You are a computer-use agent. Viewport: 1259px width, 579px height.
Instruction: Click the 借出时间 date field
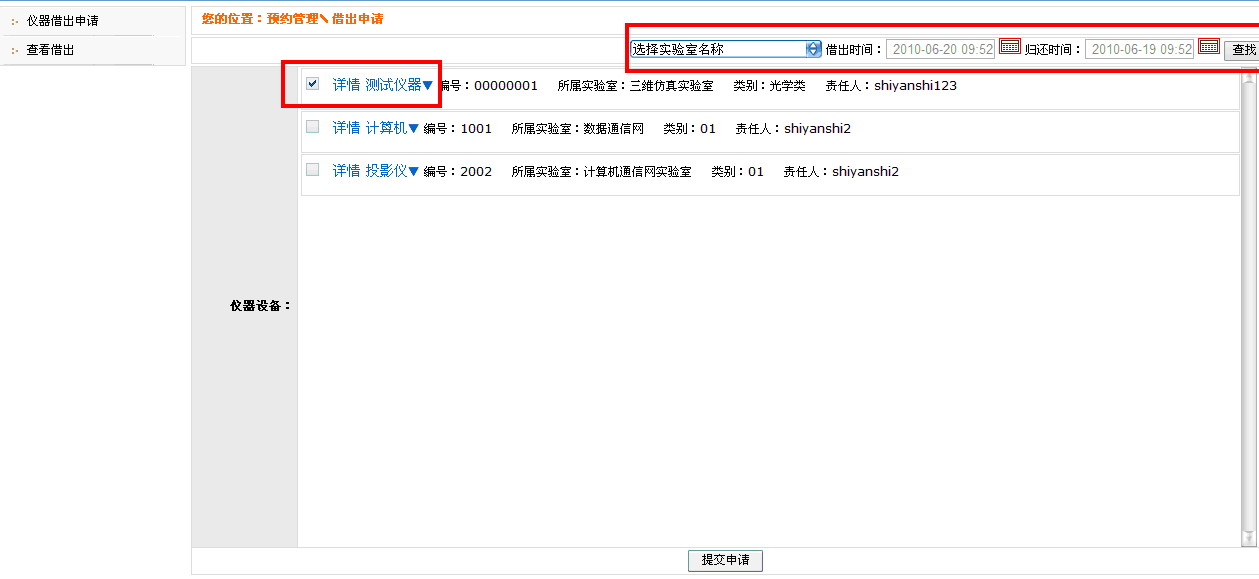tap(940, 49)
